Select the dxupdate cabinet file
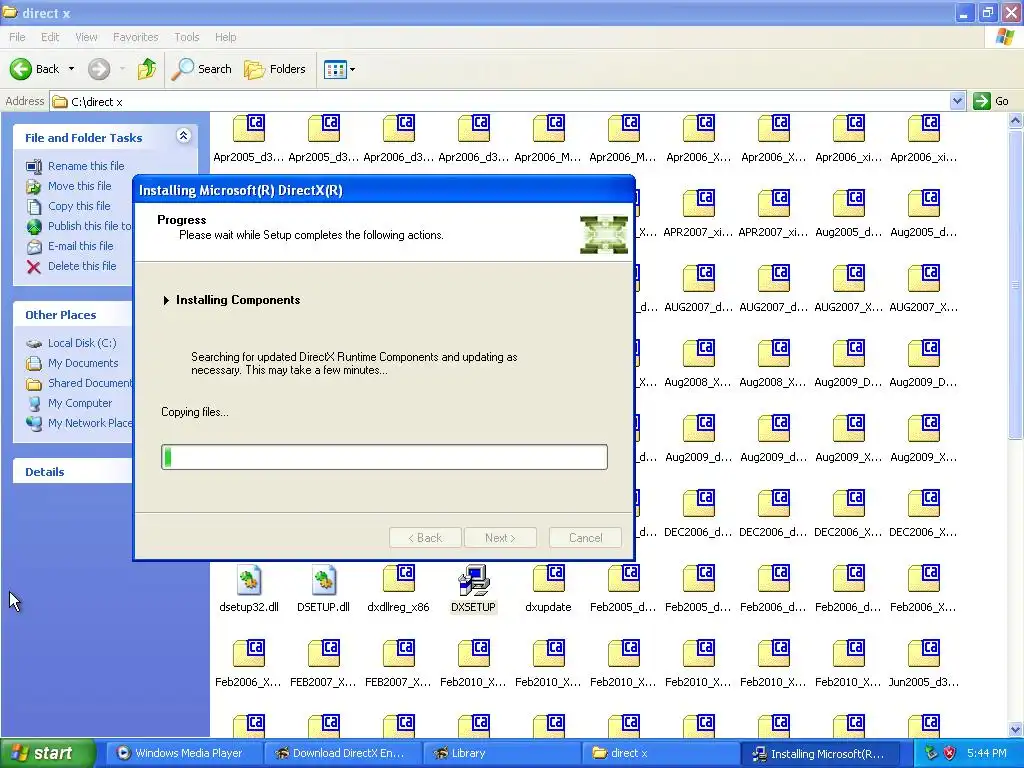 pyautogui.click(x=549, y=580)
